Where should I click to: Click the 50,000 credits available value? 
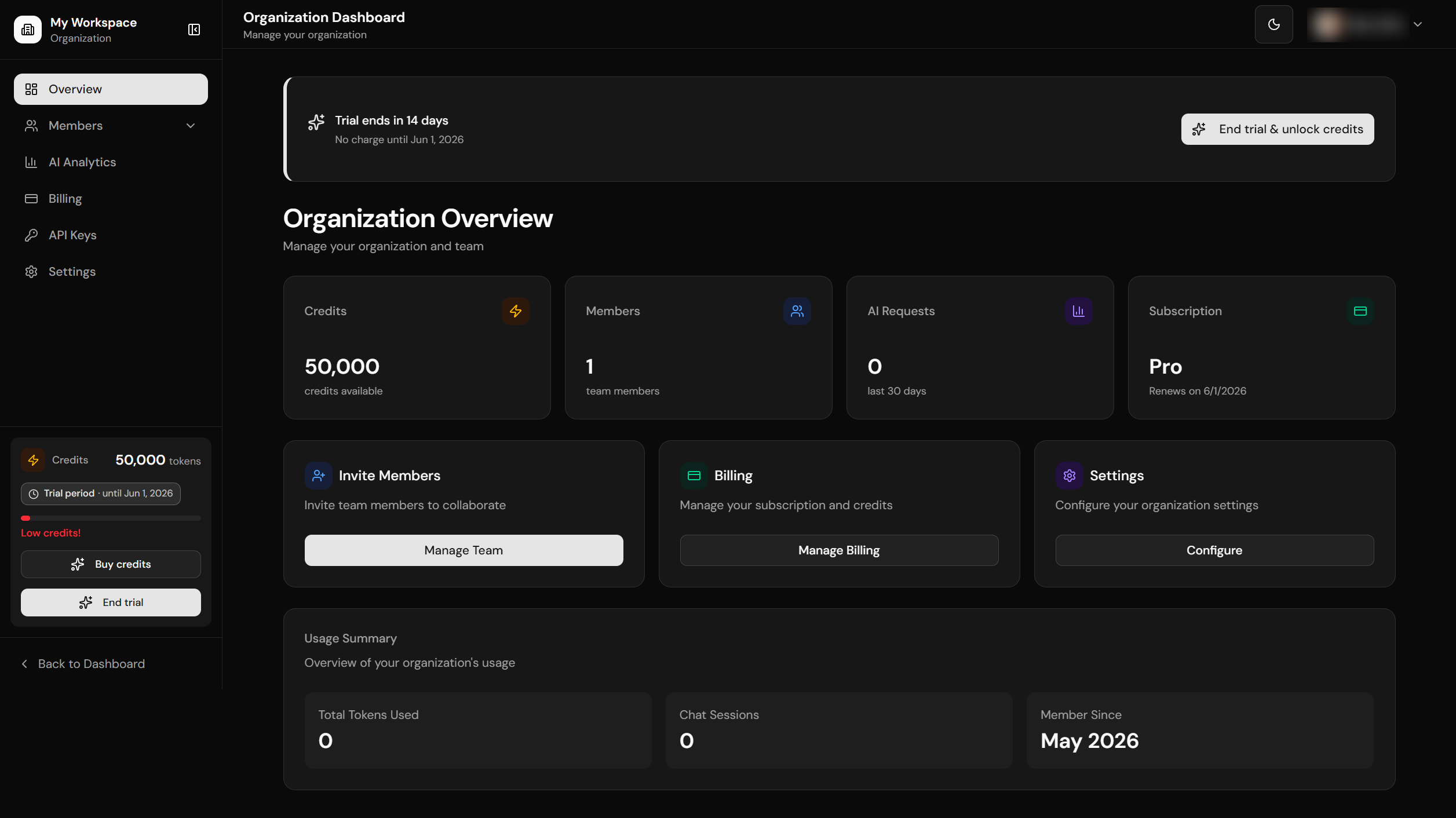342,367
